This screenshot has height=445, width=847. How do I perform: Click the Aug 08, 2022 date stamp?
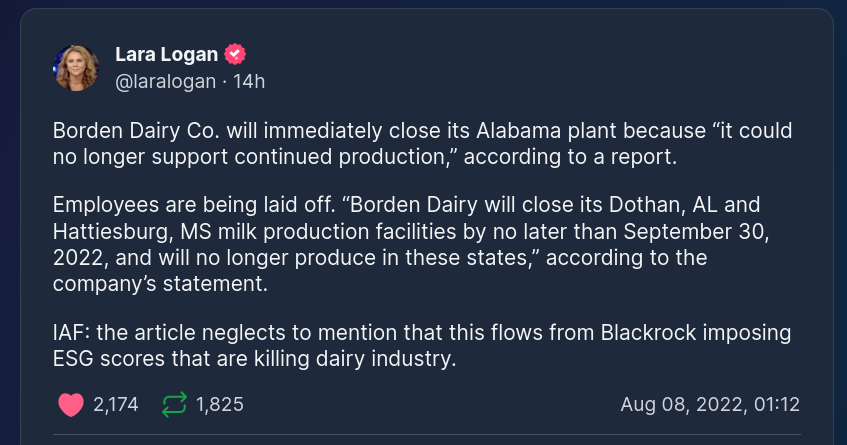tap(710, 405)
